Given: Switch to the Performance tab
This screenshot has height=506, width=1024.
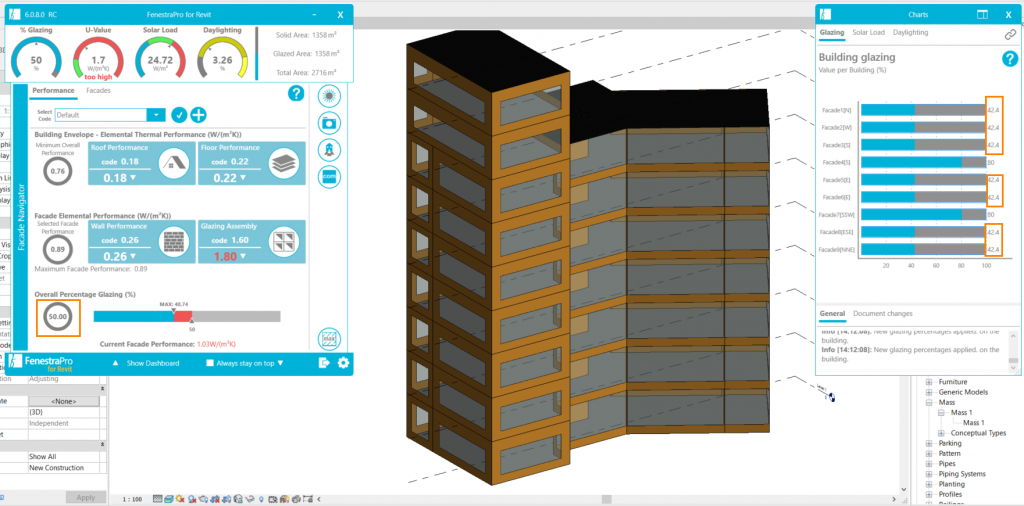Looking at the screenshot, I should (53, 91).
